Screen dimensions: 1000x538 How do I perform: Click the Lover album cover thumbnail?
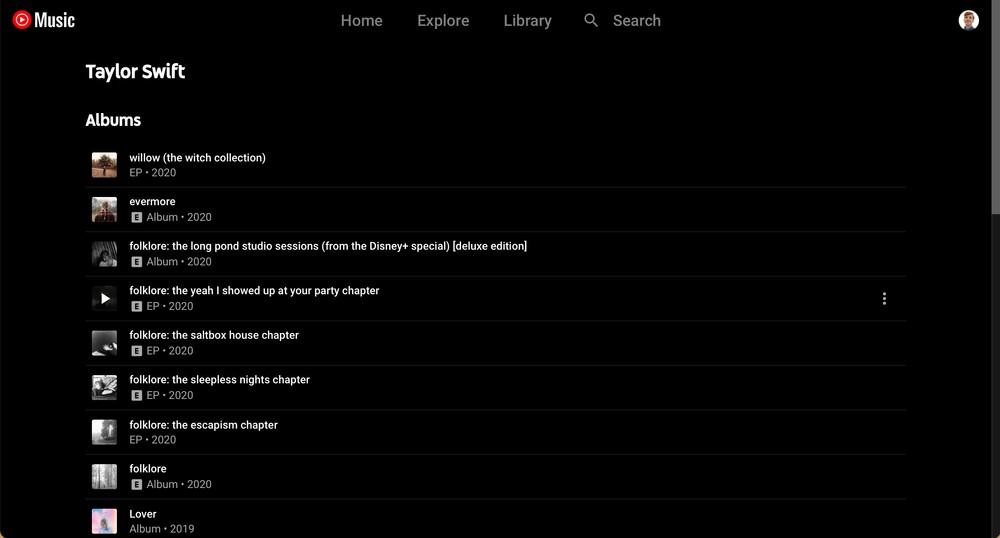tap(105, 521)
